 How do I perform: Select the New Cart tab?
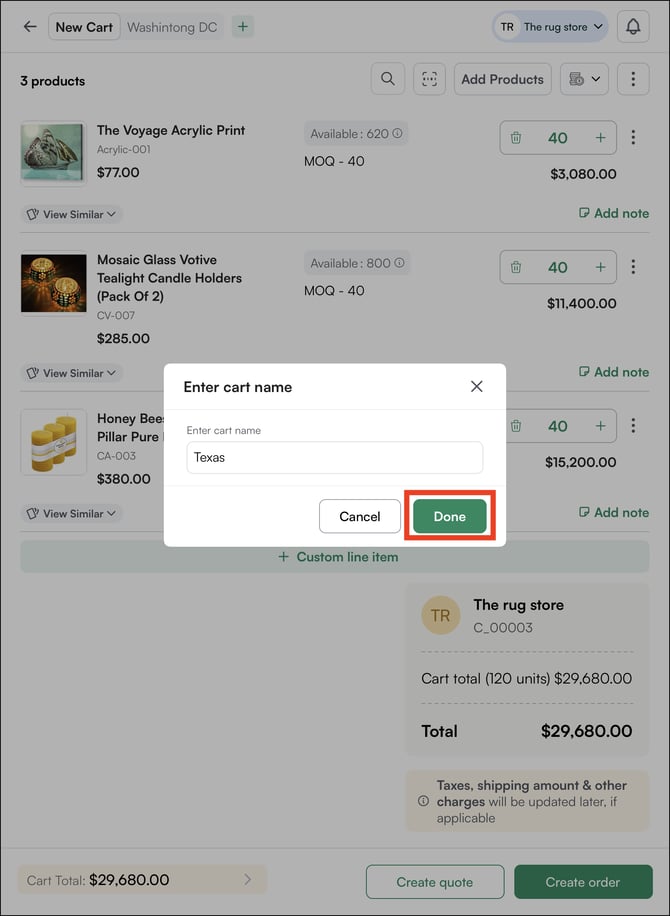tap(84, 27)
